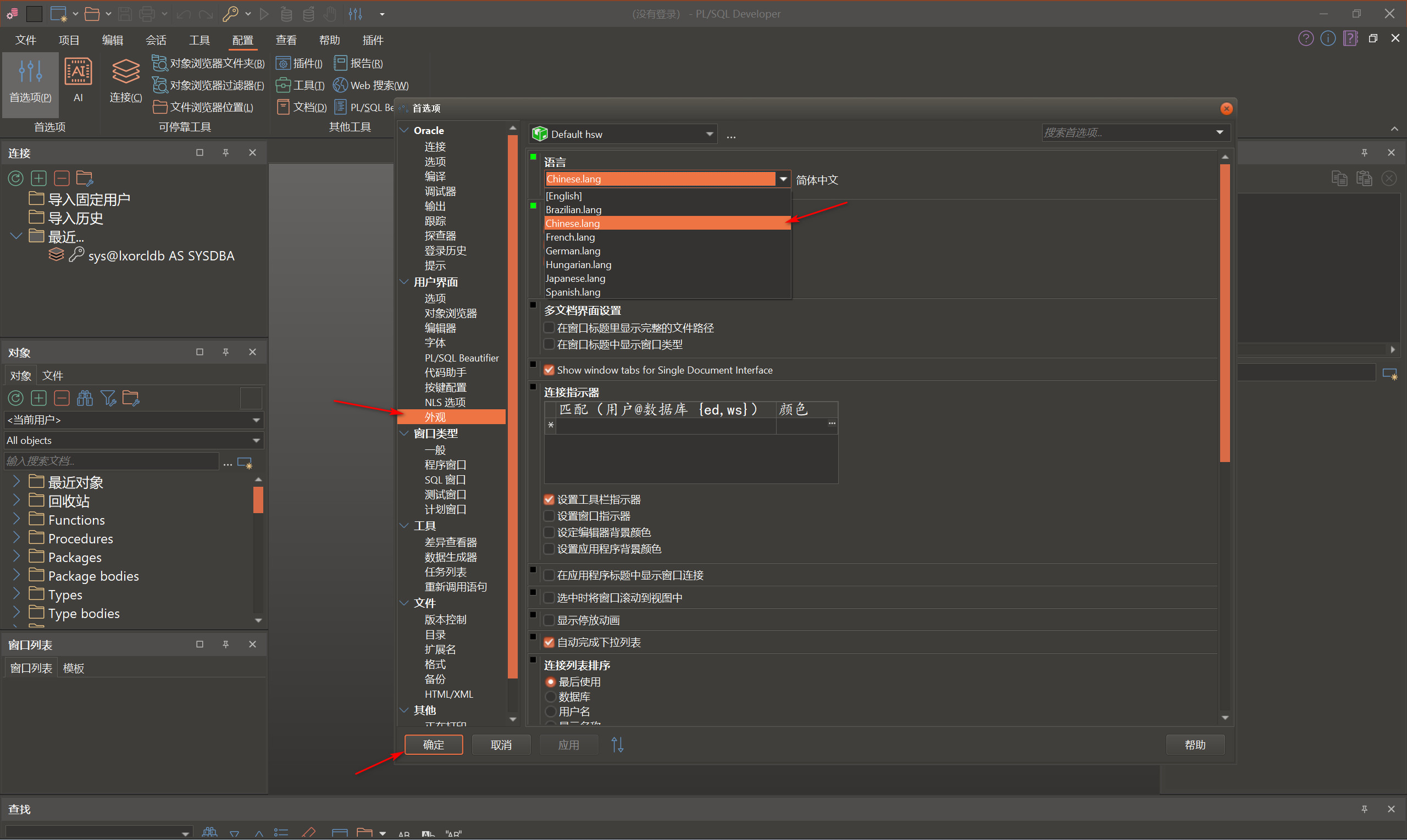Open the Default hsw preference set dropdown

pos(709,134)
